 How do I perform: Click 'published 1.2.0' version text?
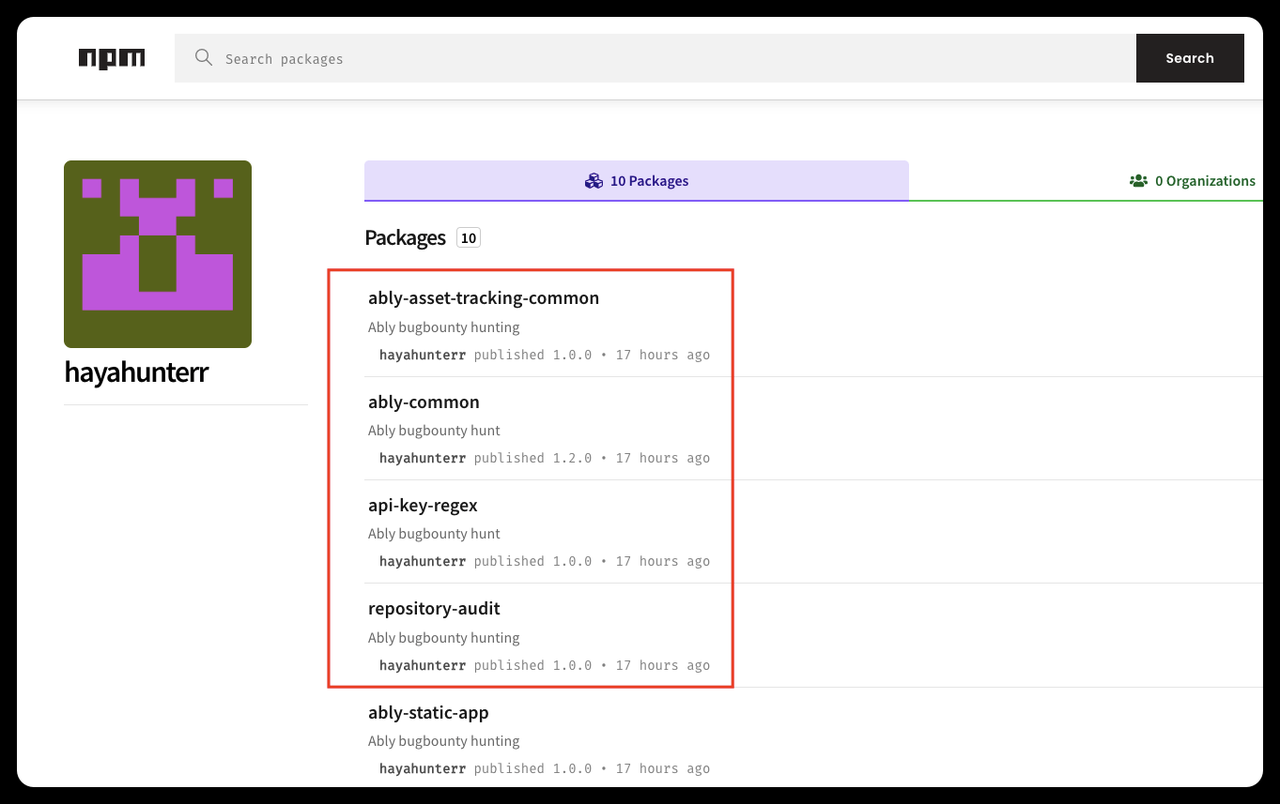(533, 458)
